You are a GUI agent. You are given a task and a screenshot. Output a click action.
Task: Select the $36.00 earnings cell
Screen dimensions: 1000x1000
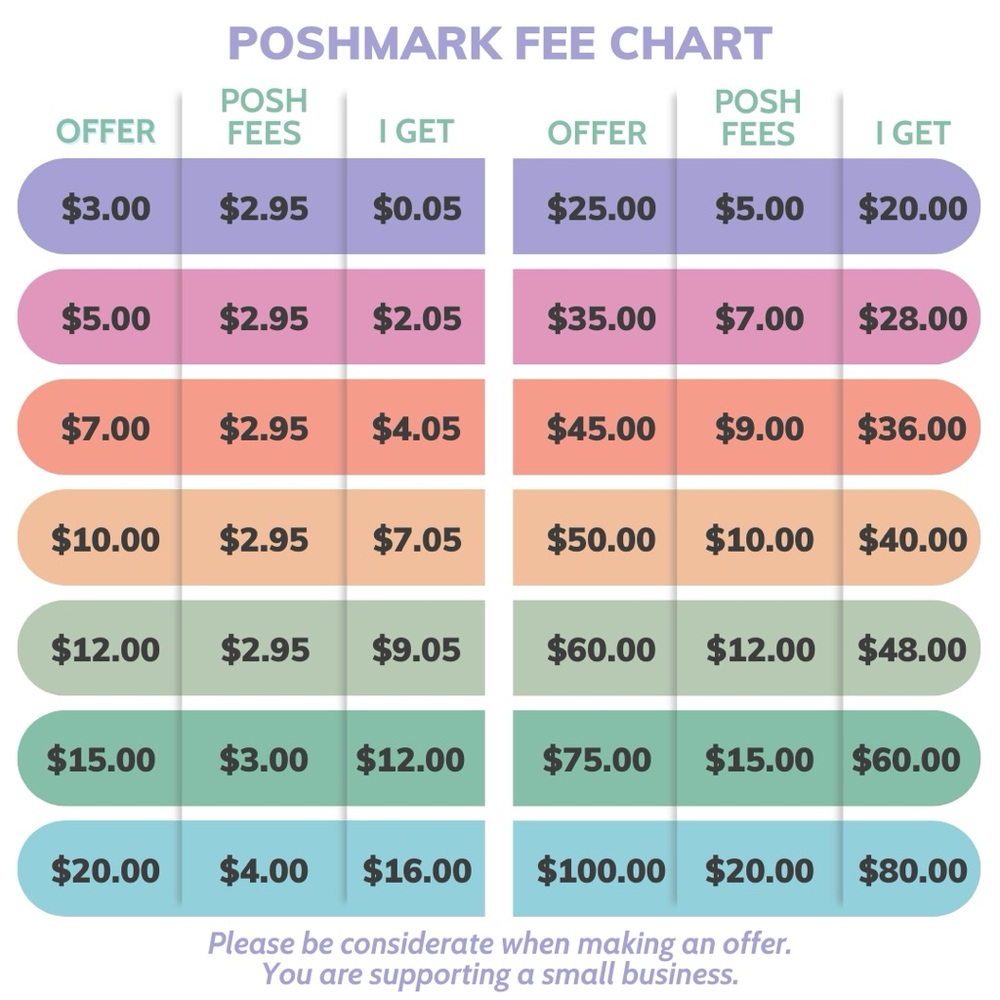pyautogui.click(x=912, y=428)
